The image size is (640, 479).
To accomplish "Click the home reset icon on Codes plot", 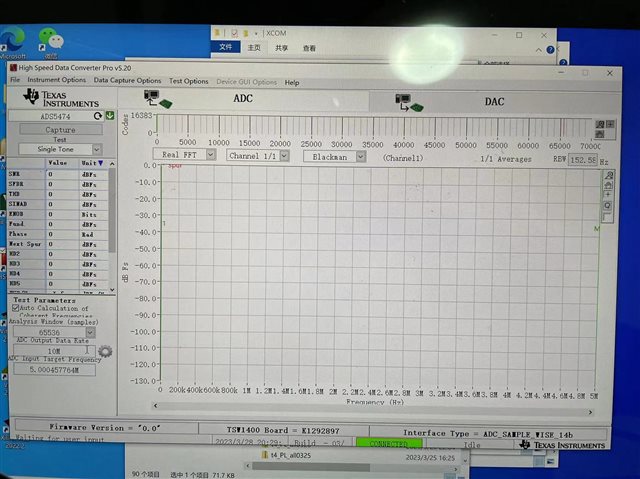I will coord(600,134).
